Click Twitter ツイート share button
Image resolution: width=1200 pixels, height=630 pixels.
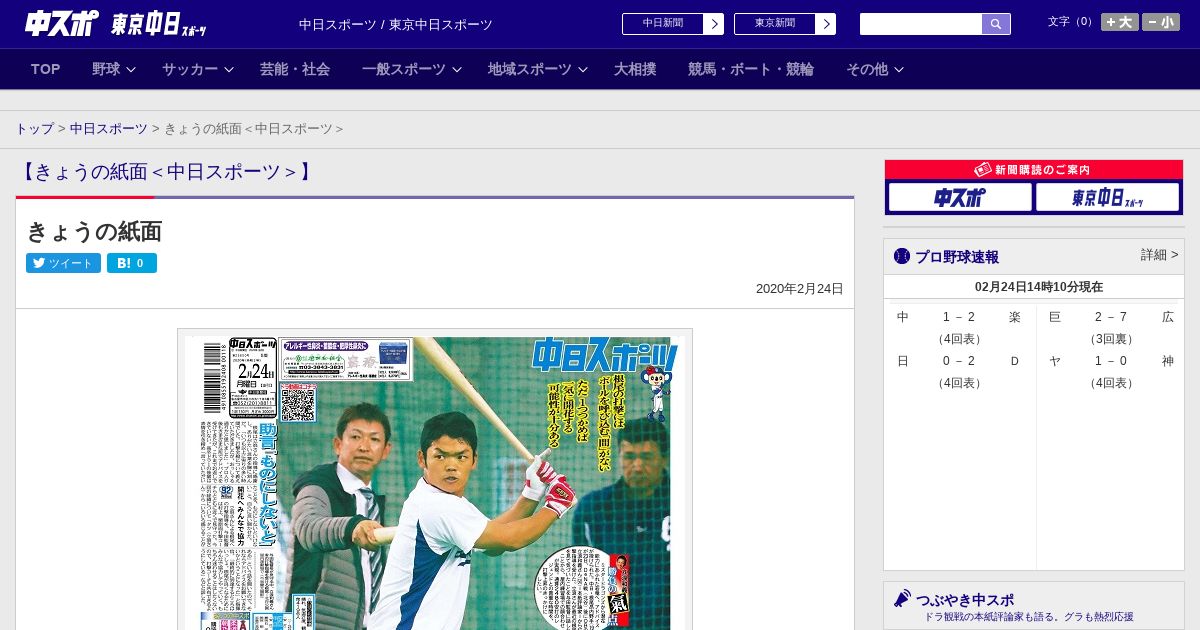point(63,263)
